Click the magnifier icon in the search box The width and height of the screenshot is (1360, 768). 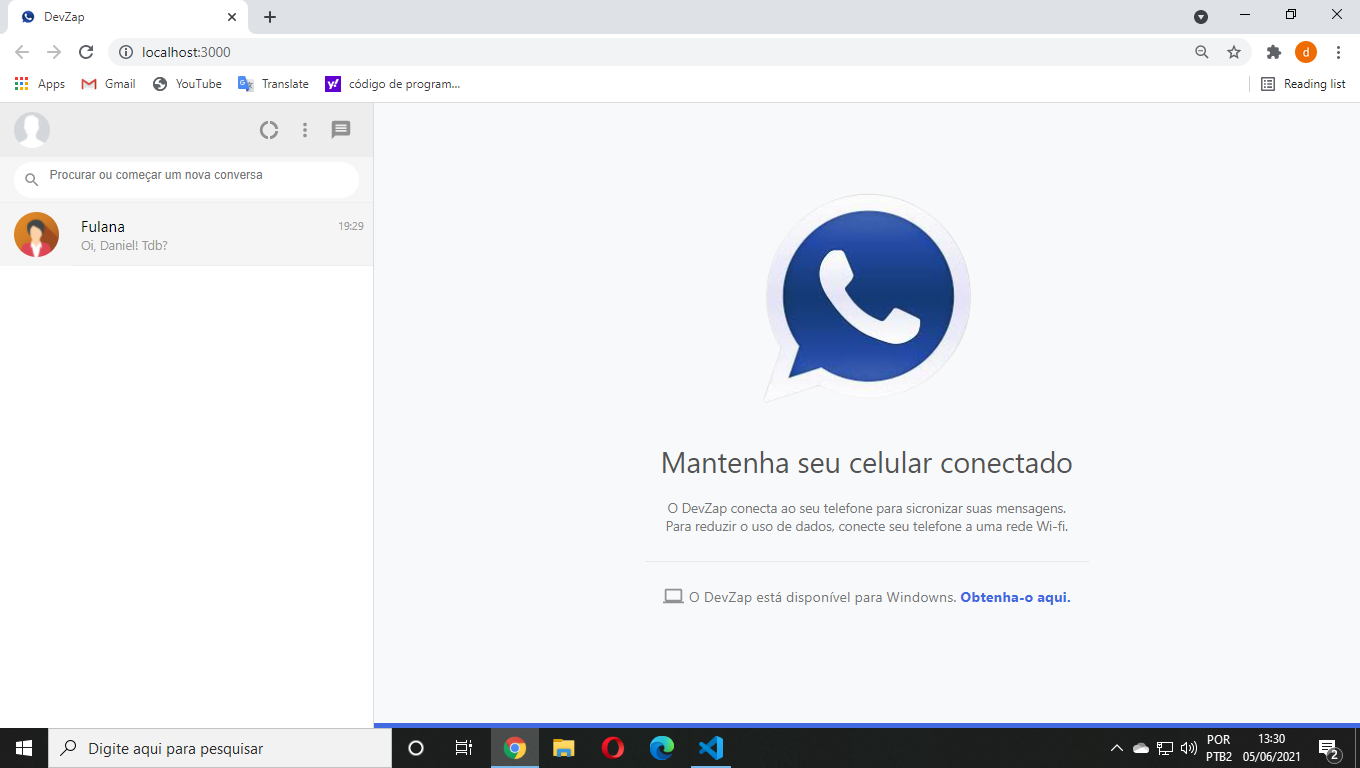pos(31,180)
